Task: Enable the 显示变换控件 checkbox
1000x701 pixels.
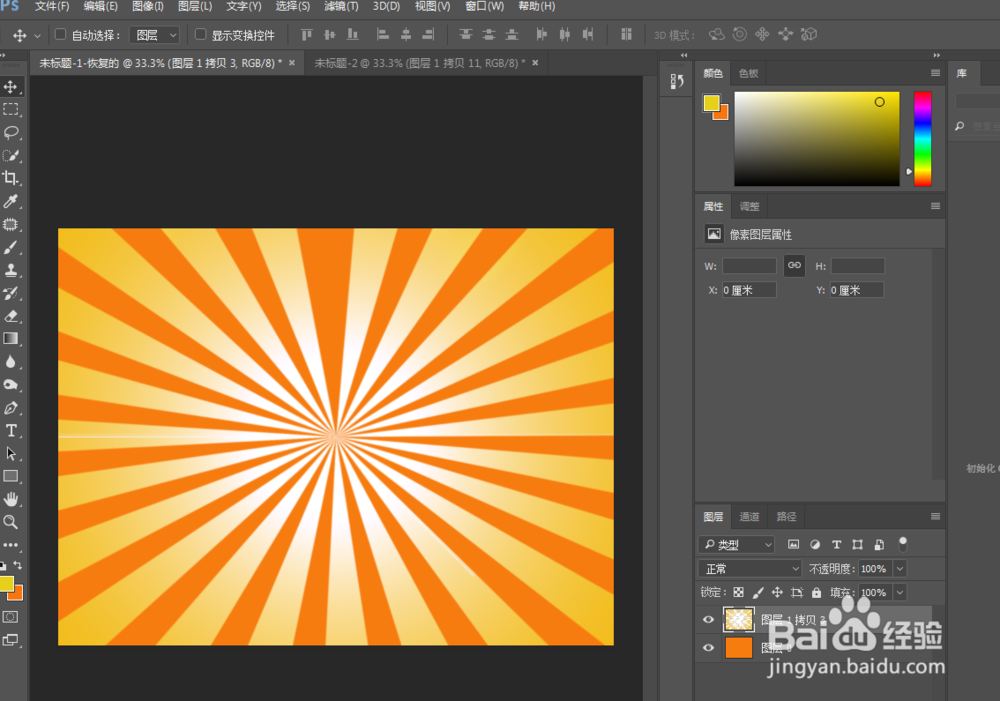Action: tap(200, 34)
